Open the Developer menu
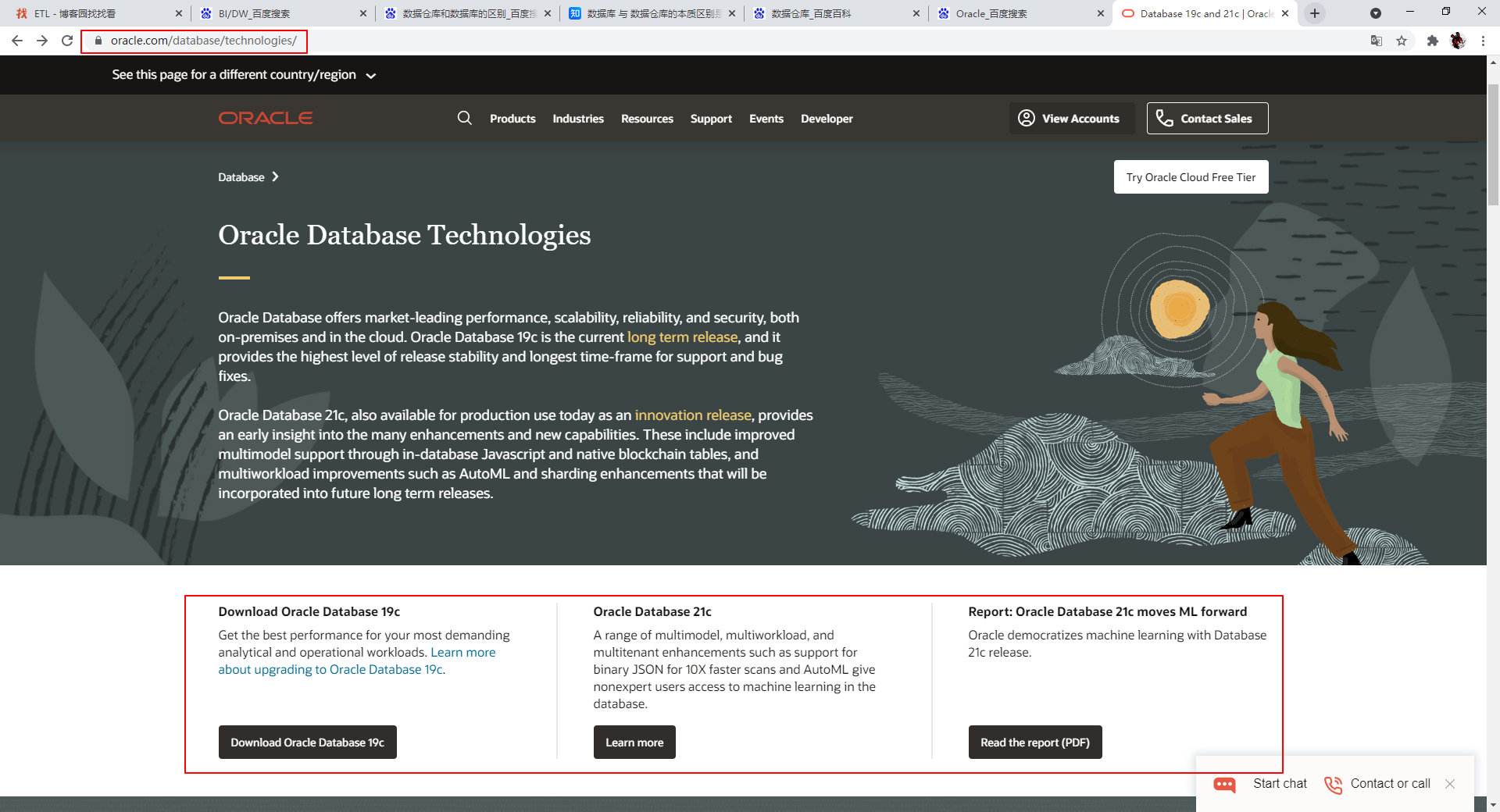This screenshot has height=812, width=1500. [827, 119]
